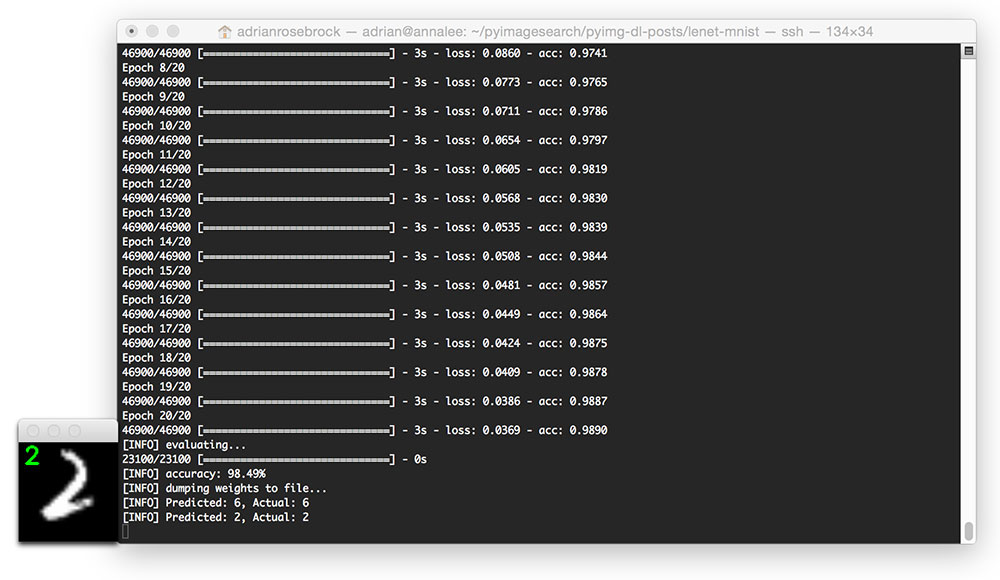Close the terminal window
Viewport: 1000px width, 580px height.
(x=131, y=31)
